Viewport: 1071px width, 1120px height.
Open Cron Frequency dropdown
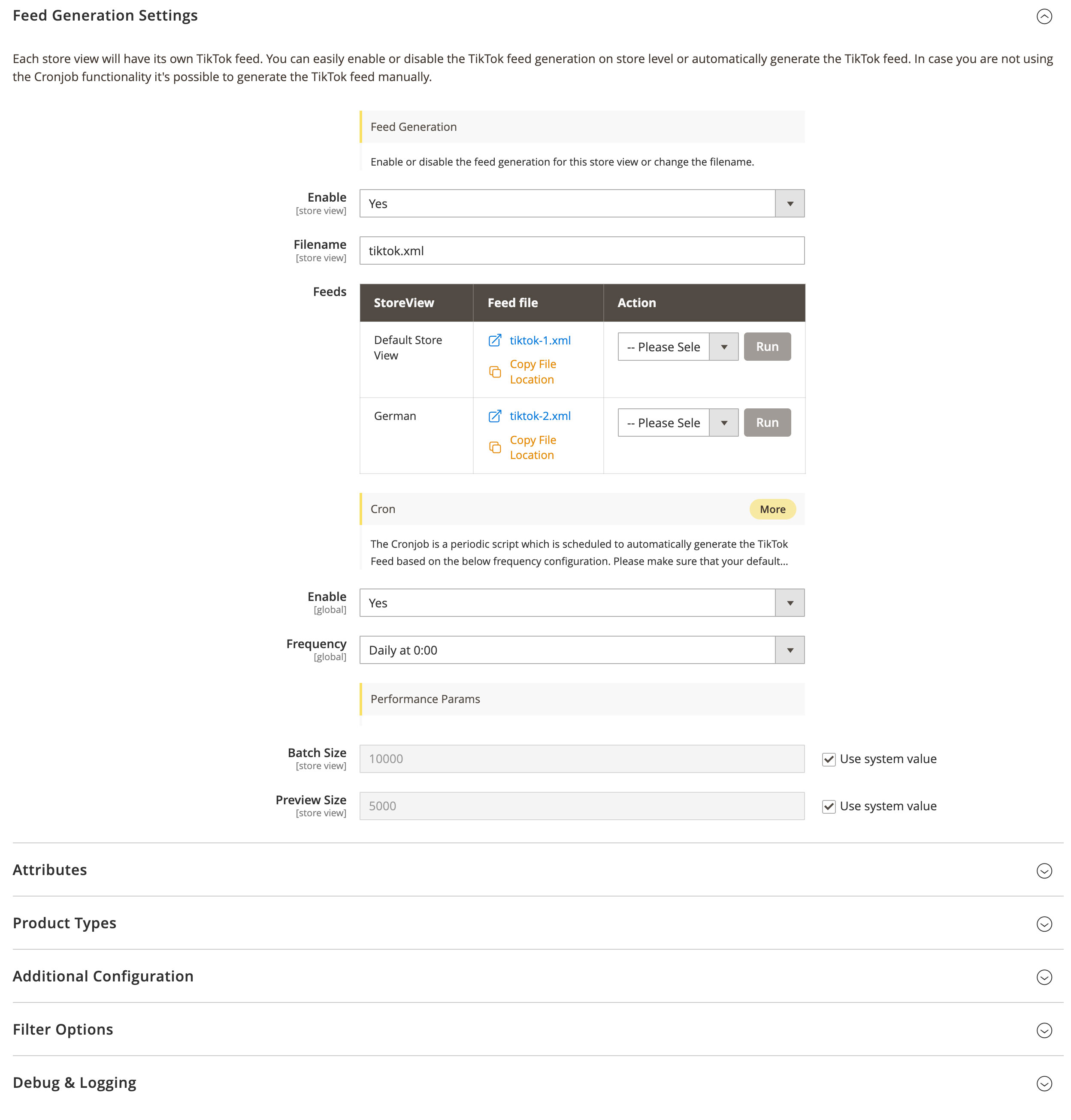[x=581, y=650]
